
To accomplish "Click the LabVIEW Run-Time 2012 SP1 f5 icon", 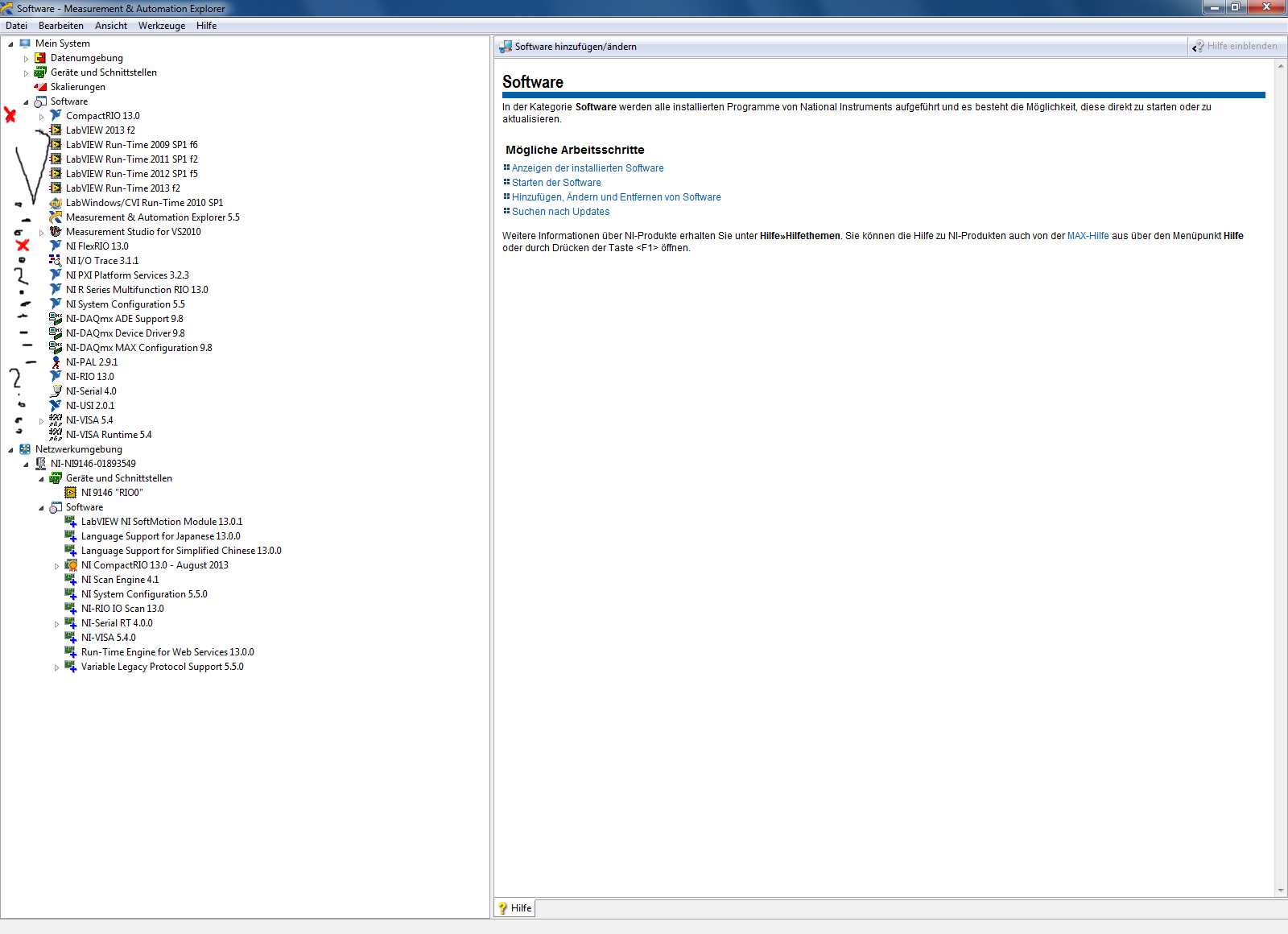I will click(x=56, y=174).
